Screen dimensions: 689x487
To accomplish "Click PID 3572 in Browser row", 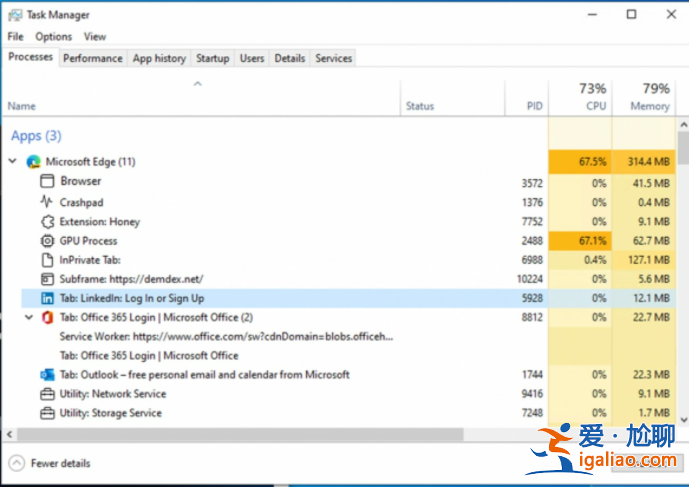I will click(532, 183).
